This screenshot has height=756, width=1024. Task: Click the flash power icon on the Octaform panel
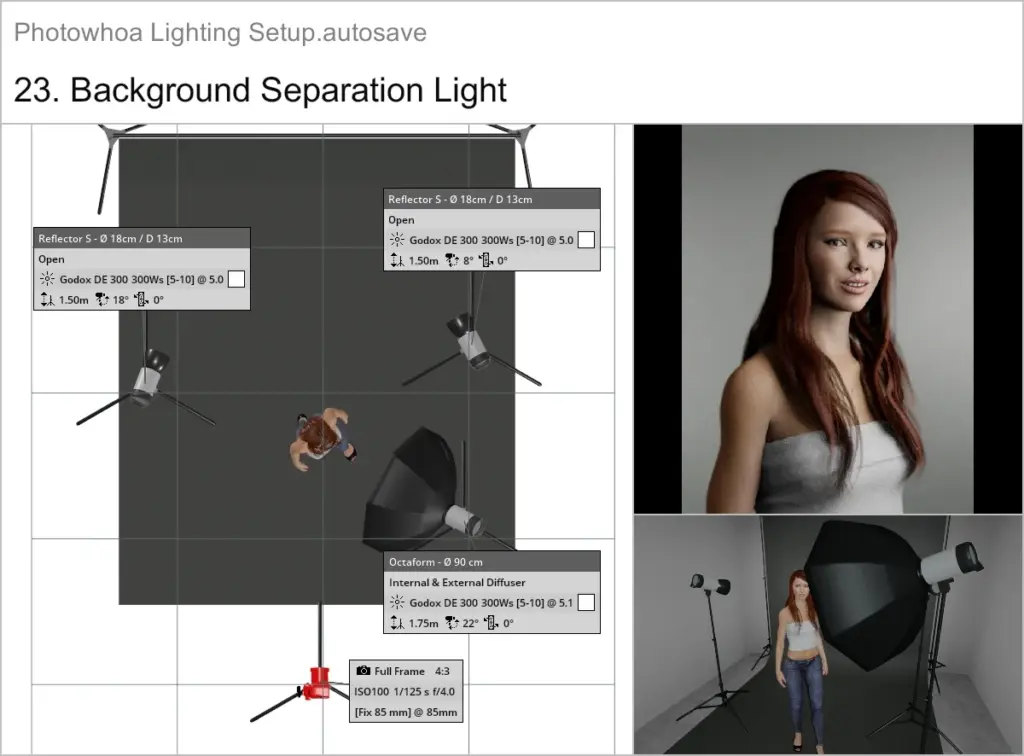coord(399,602)
